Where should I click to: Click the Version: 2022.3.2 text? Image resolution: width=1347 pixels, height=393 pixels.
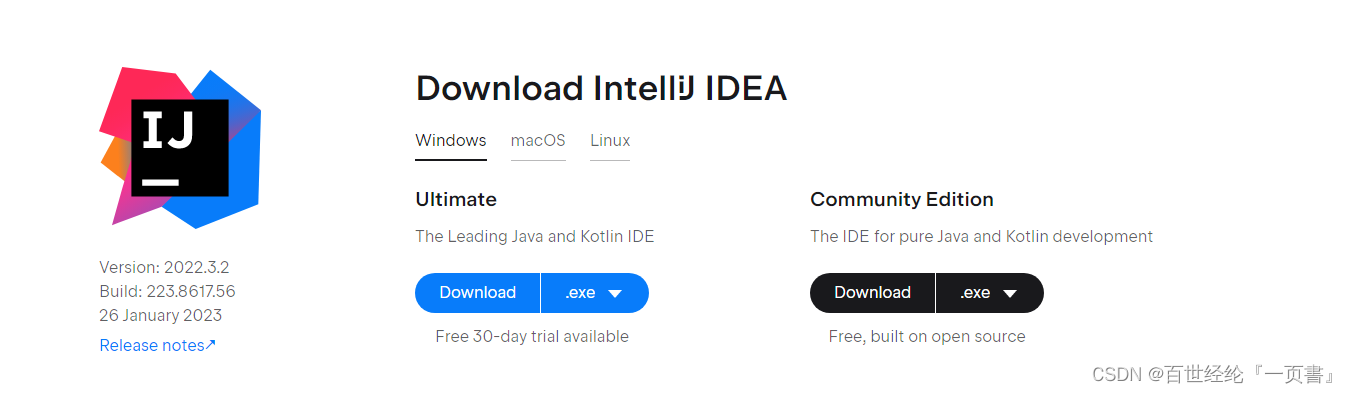pyautogui.click(x=164, y=267)
